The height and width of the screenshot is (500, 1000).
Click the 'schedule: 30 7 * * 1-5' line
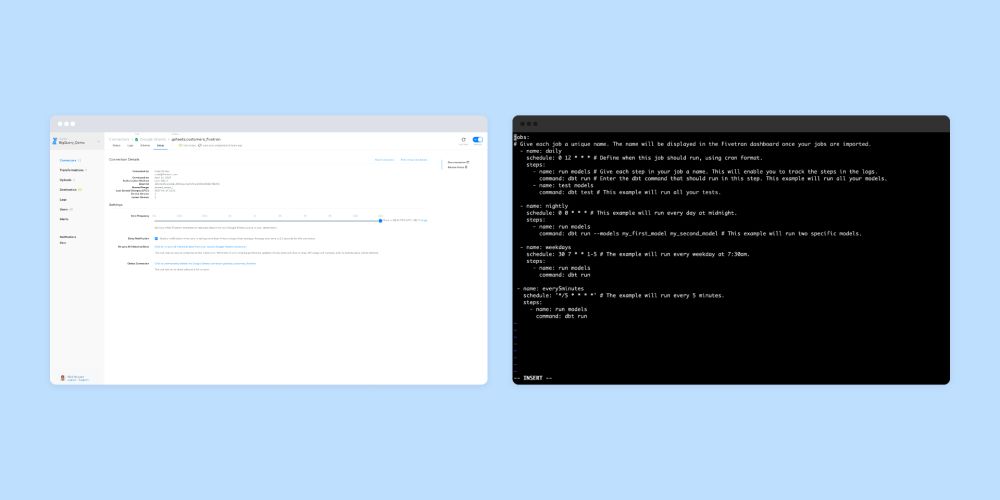[x=638, y=254]
